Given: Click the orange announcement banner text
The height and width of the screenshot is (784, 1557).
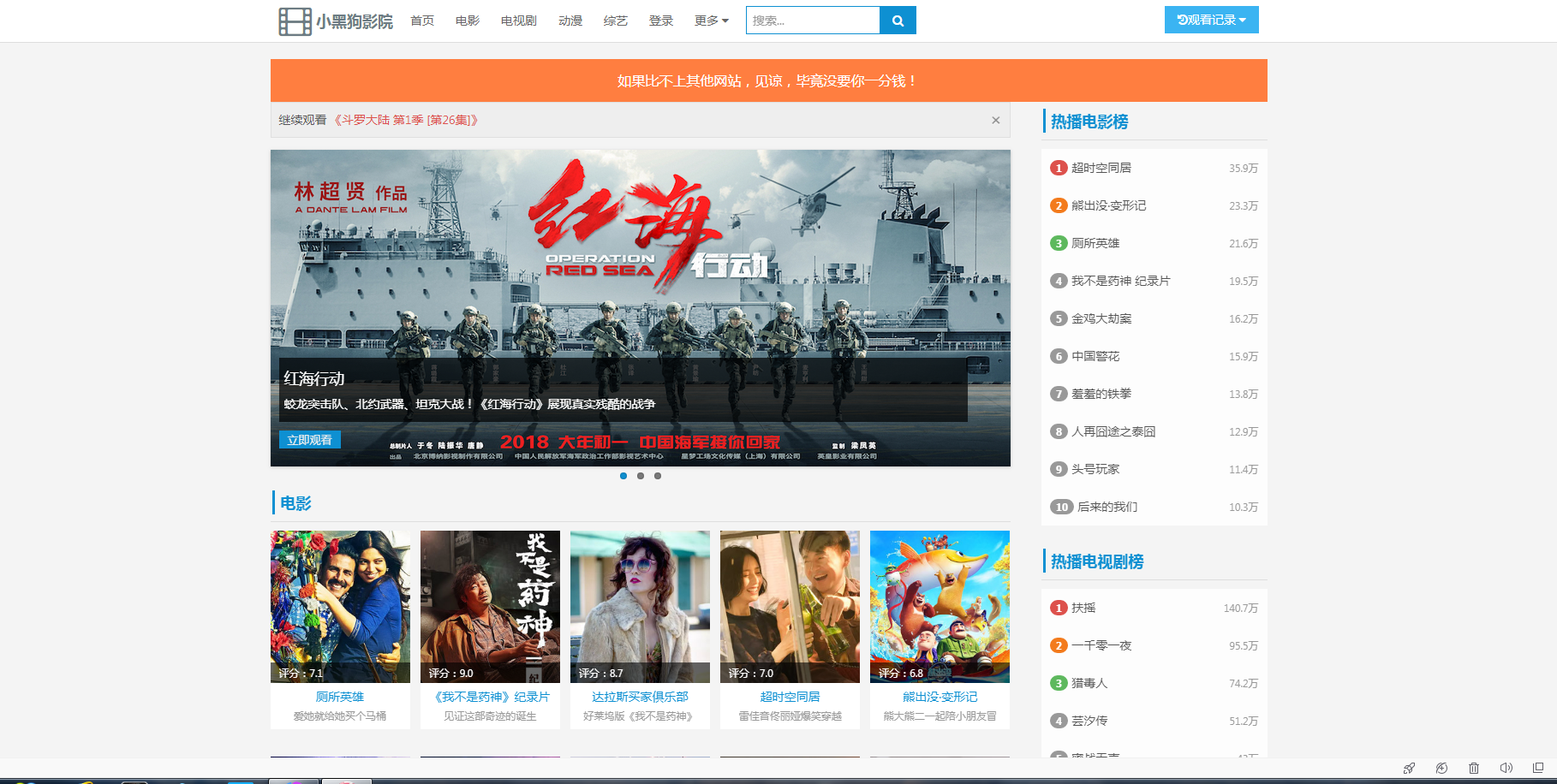Looking at the screenshot, I should pyautogui.click(x=768, y=80).
